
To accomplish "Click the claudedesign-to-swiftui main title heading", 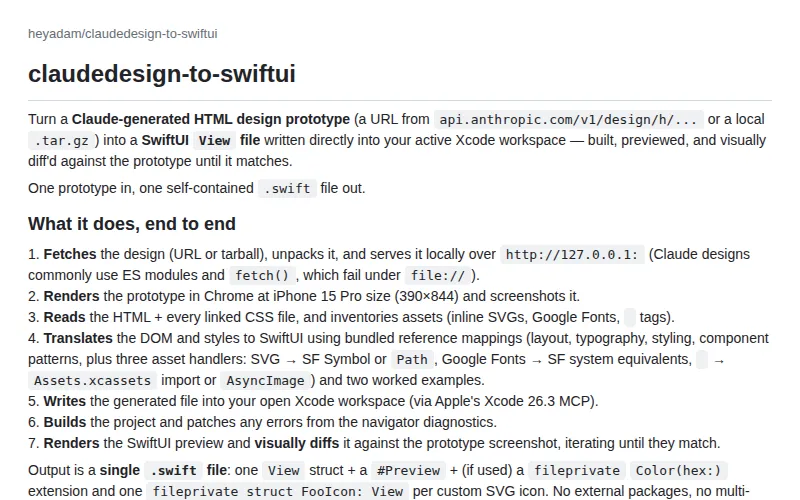I will click(162, 74).
